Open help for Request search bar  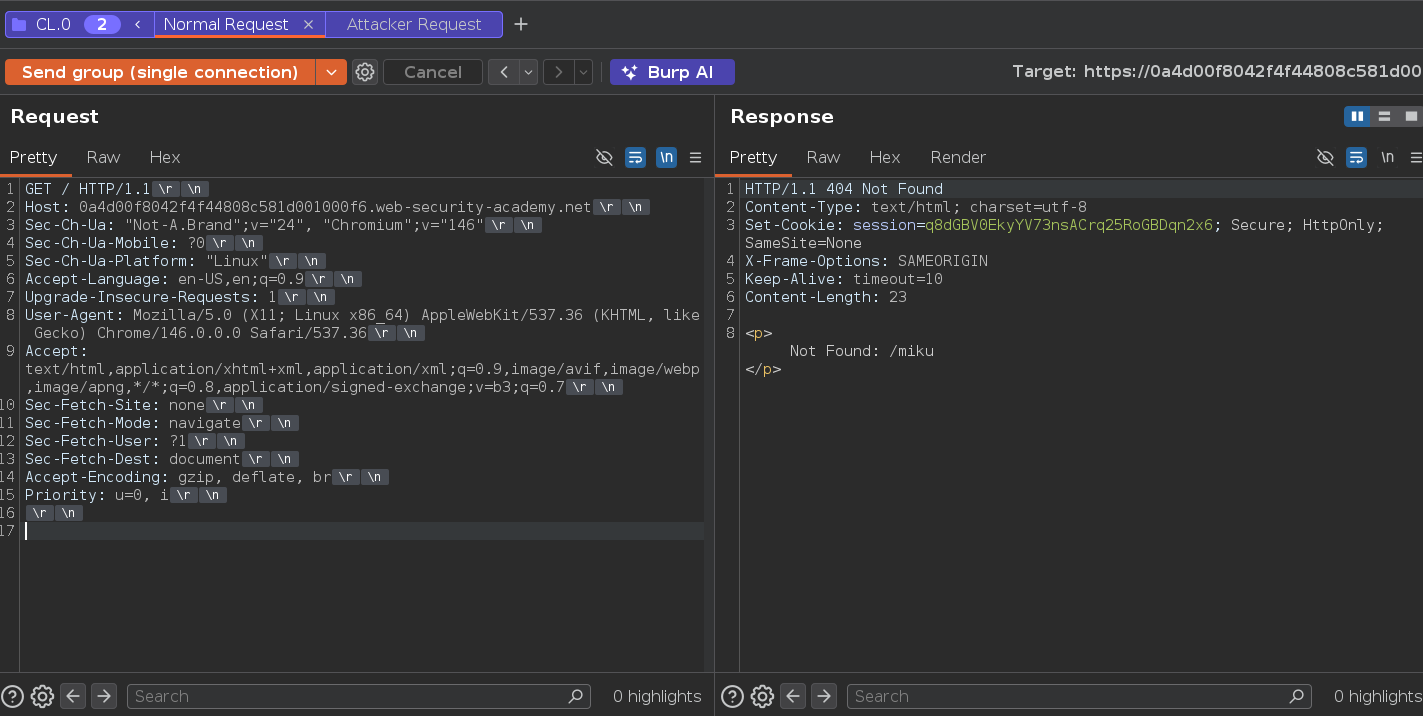pyautogui.click(x=12, y=696)
